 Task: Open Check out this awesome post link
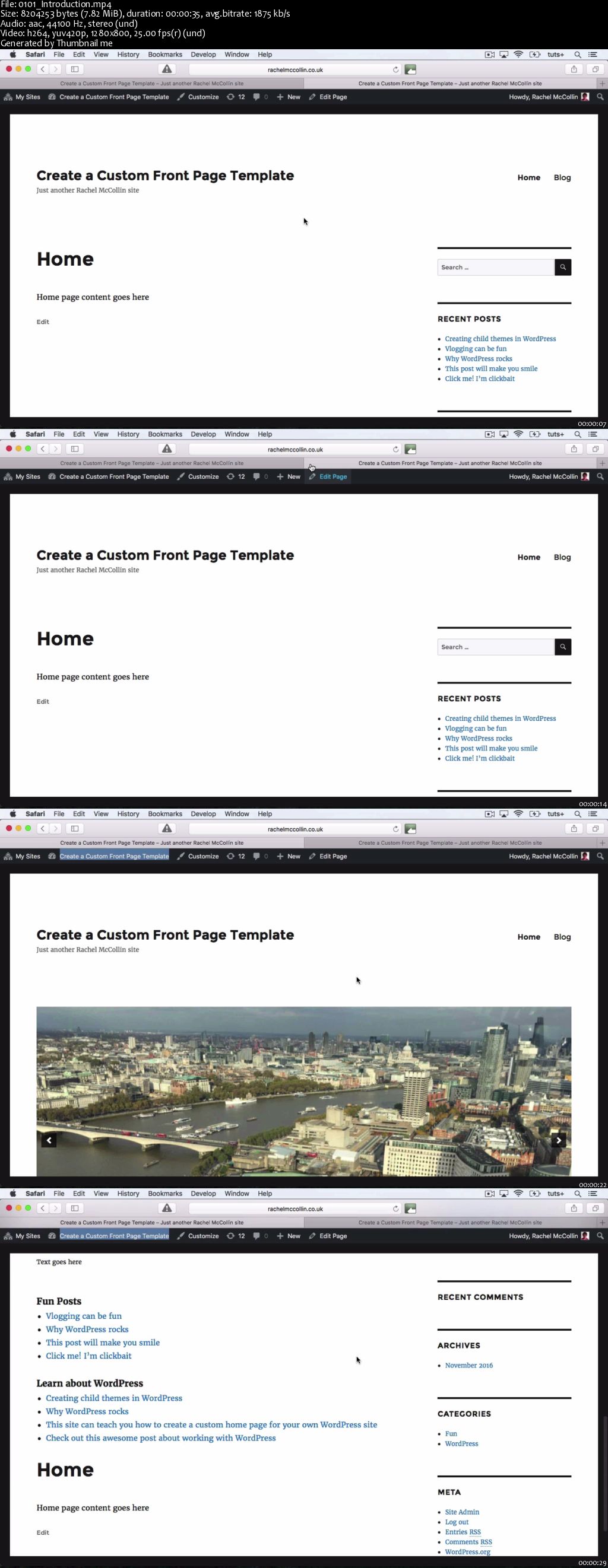[x=161, y=1437]
